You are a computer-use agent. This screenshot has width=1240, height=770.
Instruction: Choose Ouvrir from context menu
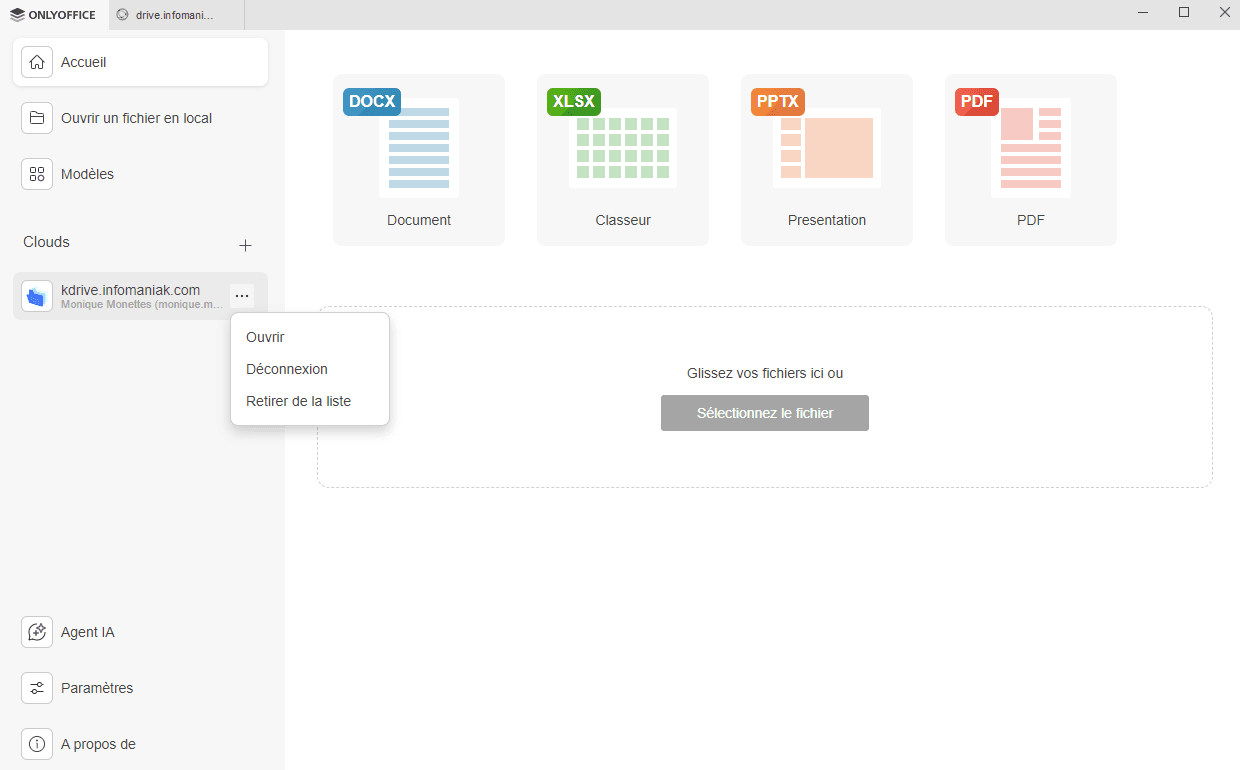point(266,337)
